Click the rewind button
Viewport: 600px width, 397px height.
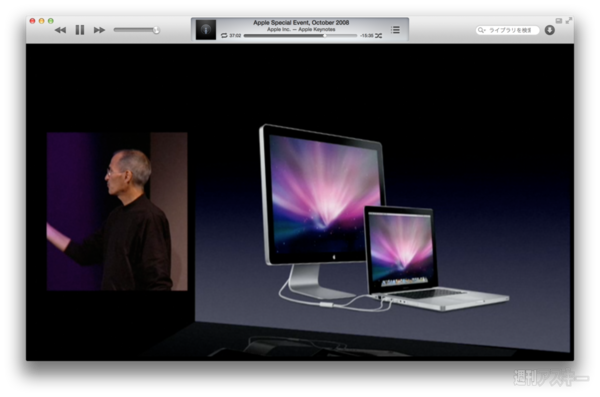point(60,30)
